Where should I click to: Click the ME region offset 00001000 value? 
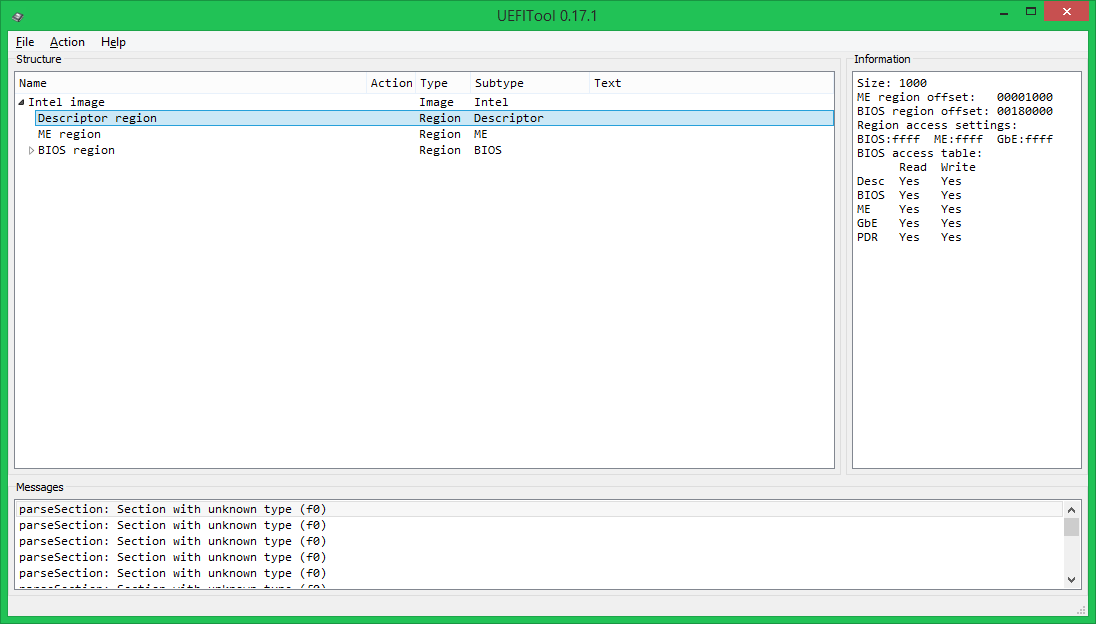point(1025,97)
